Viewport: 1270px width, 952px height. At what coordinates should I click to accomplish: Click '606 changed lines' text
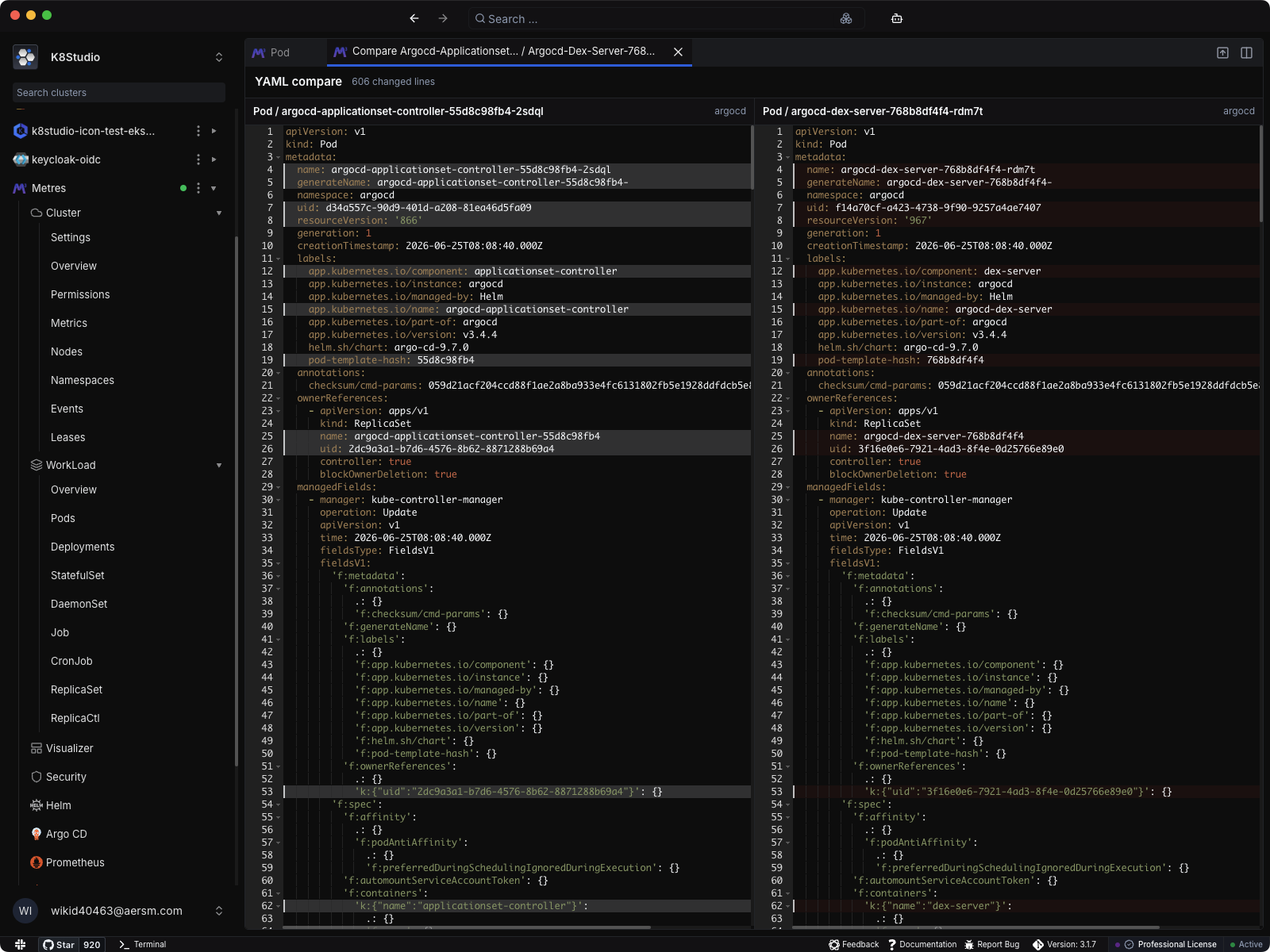[393, 82]
